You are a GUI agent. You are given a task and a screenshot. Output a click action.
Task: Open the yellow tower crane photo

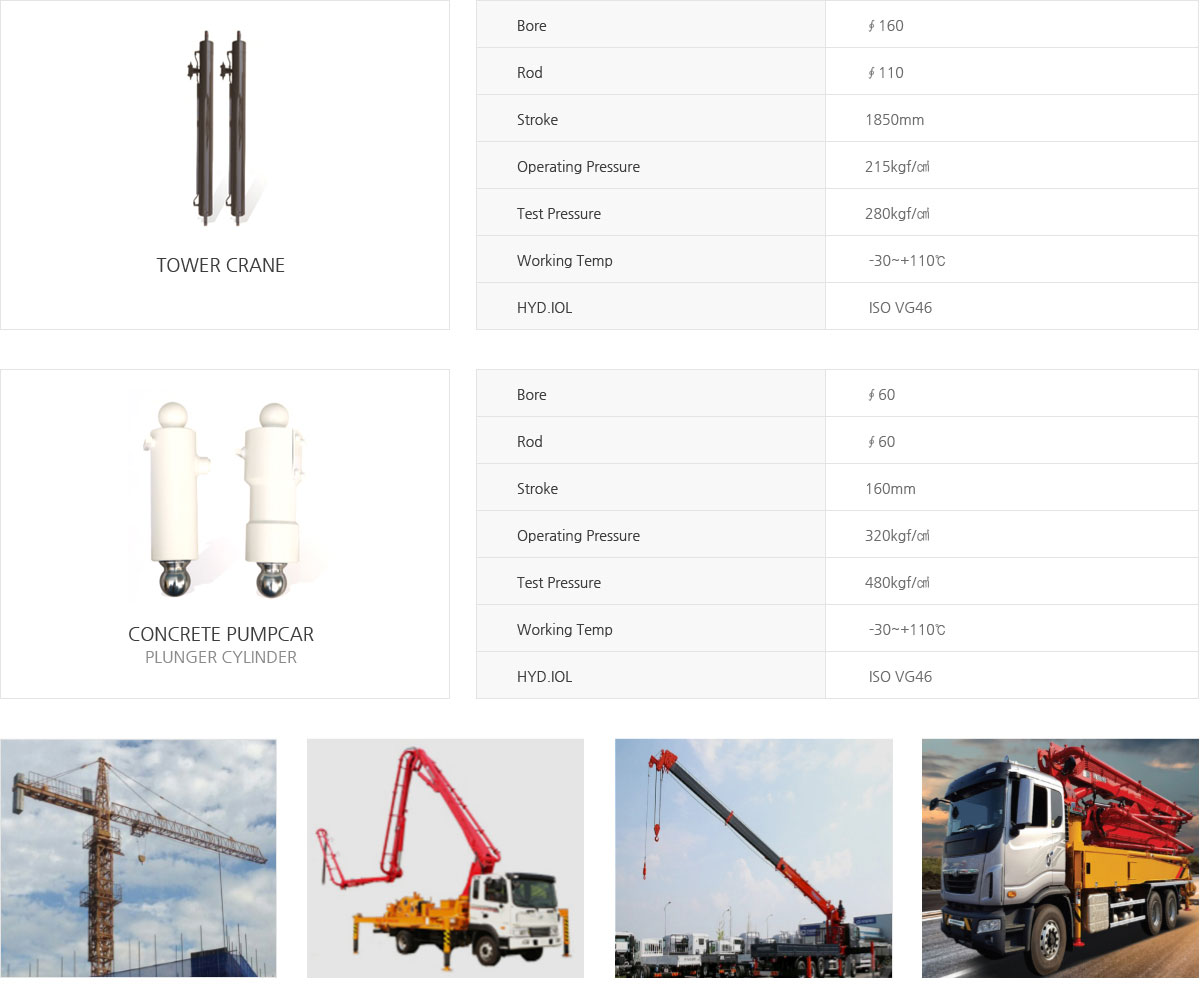[x=138, y=858]
